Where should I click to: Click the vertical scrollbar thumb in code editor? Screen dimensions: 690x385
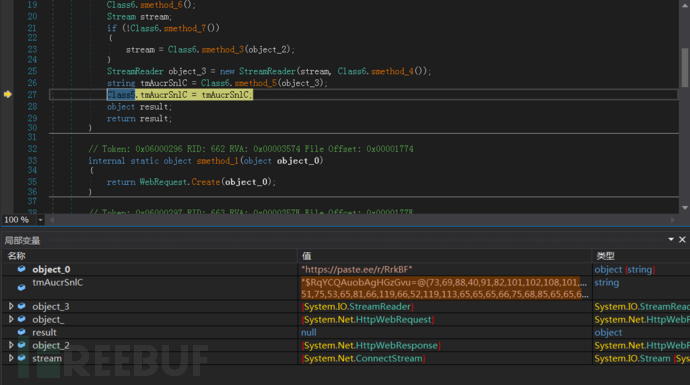685,67
